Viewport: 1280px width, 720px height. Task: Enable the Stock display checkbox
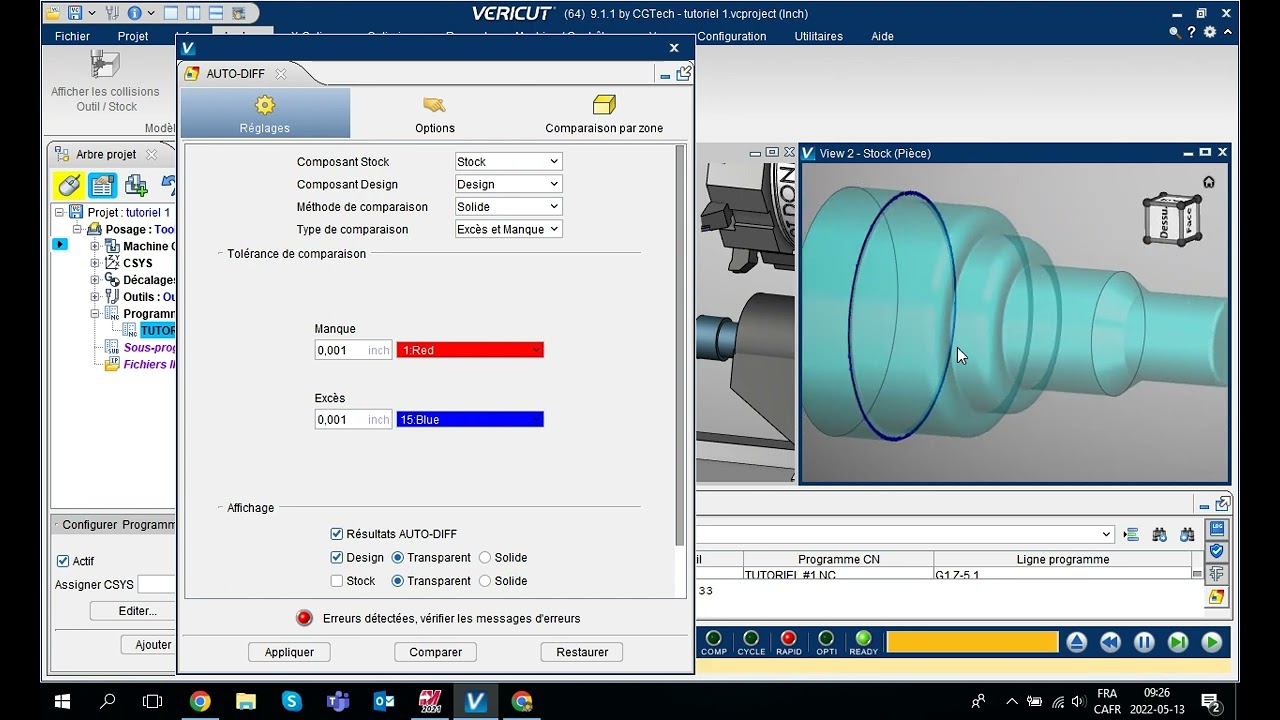coord(337,581)
